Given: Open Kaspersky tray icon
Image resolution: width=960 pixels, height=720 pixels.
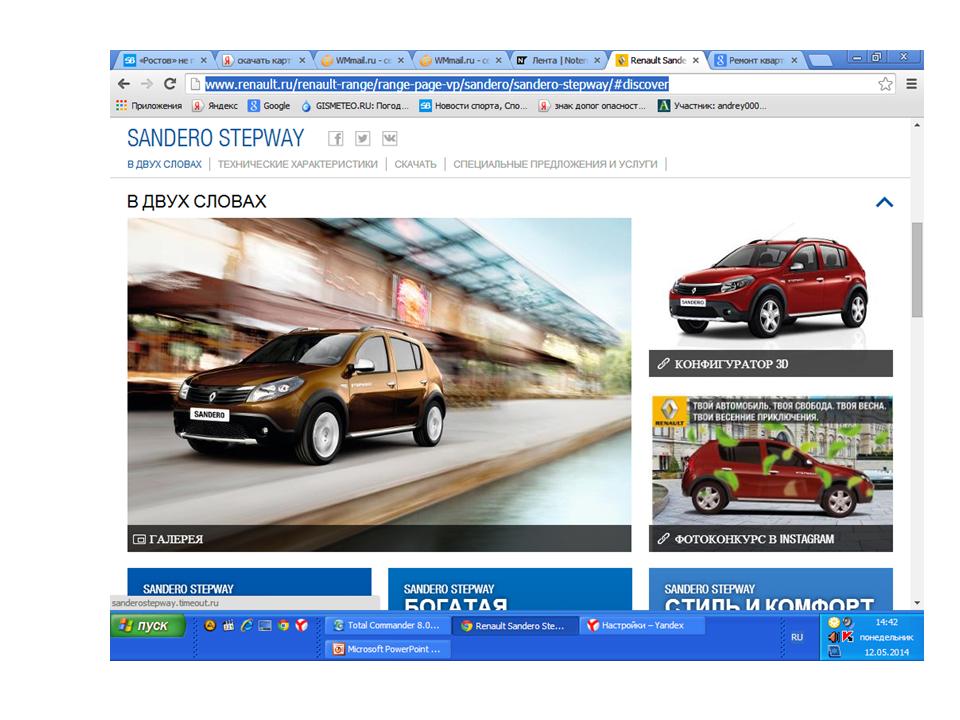Looking at the screenshot, I should (x=847, y=637).
